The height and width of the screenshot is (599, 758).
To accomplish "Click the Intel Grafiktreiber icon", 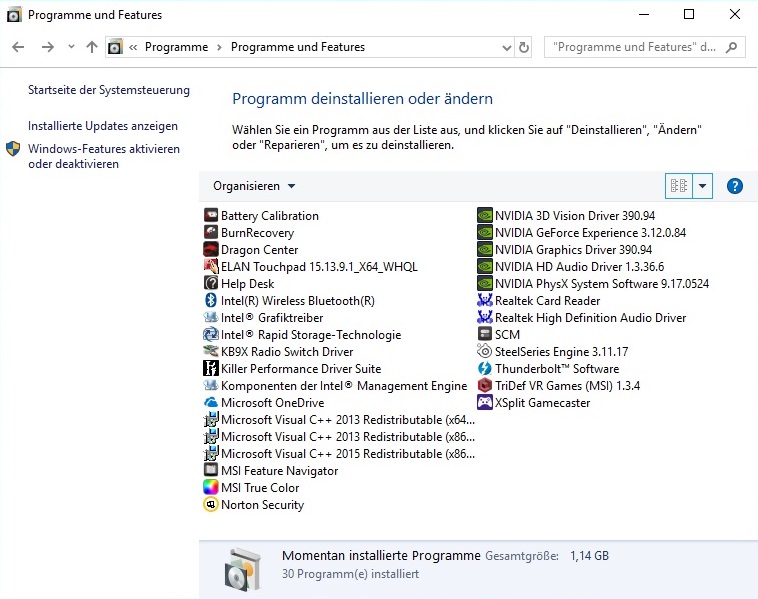I will pyautogui.click(x=211, y=317).
